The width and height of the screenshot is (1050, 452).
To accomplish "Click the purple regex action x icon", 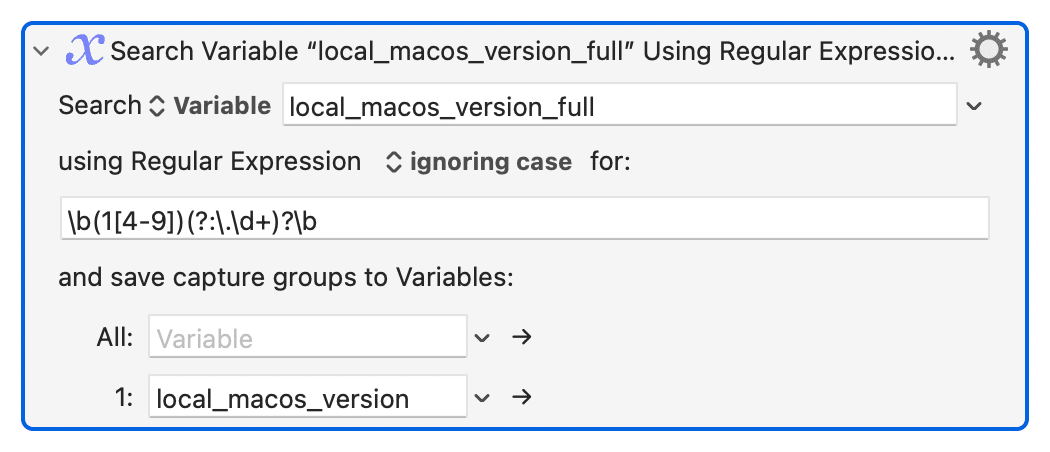I will pos(84,51).
